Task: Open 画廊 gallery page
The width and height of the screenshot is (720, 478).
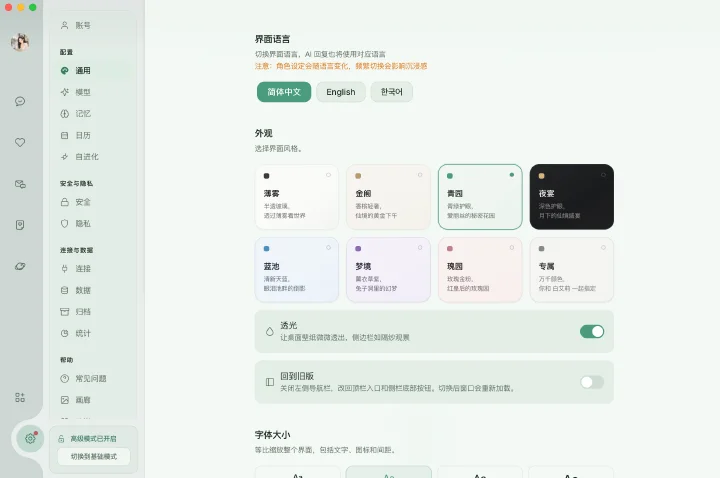Action: (x=94, y=400)
